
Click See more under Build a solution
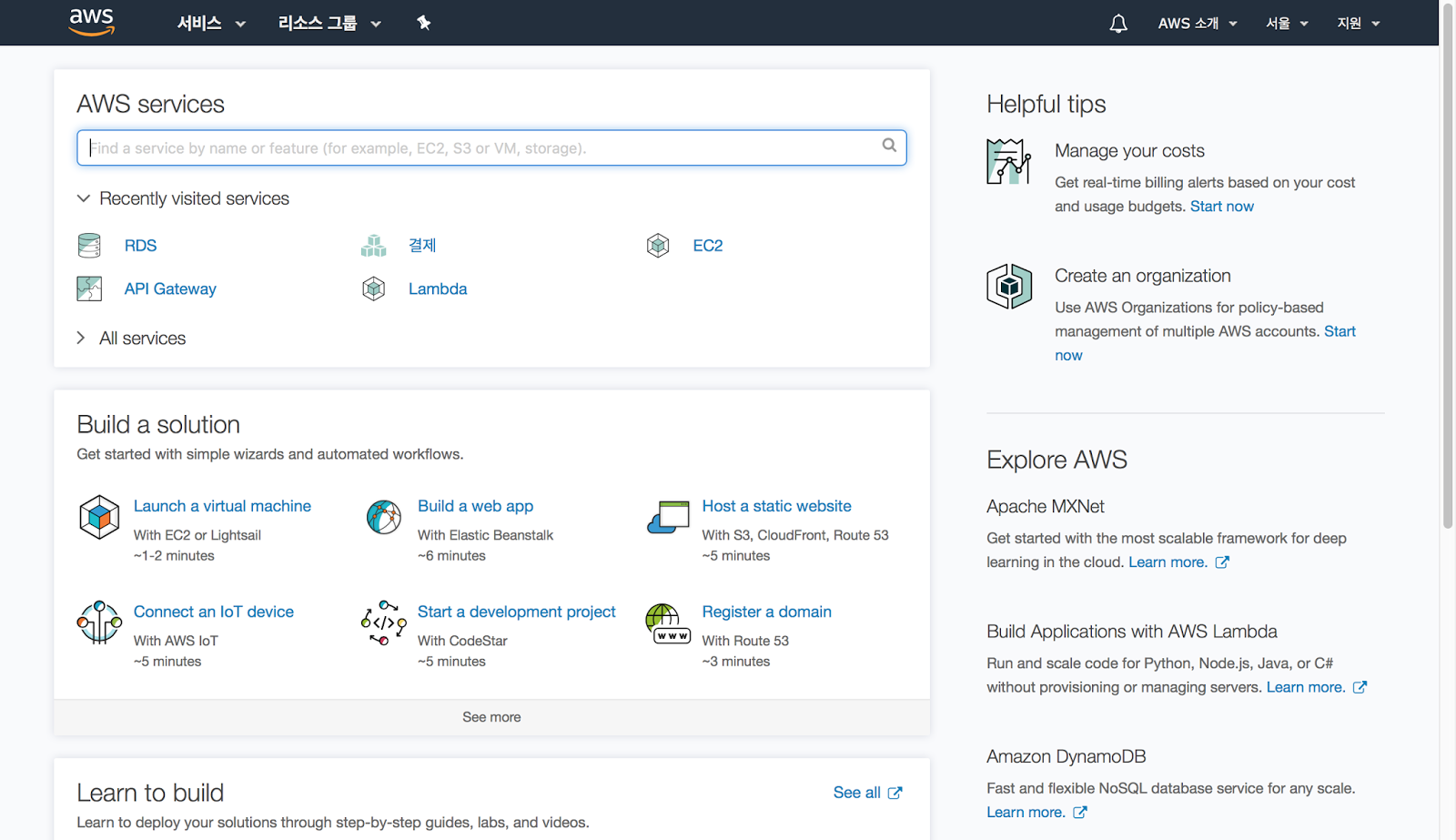pos(491,717)
